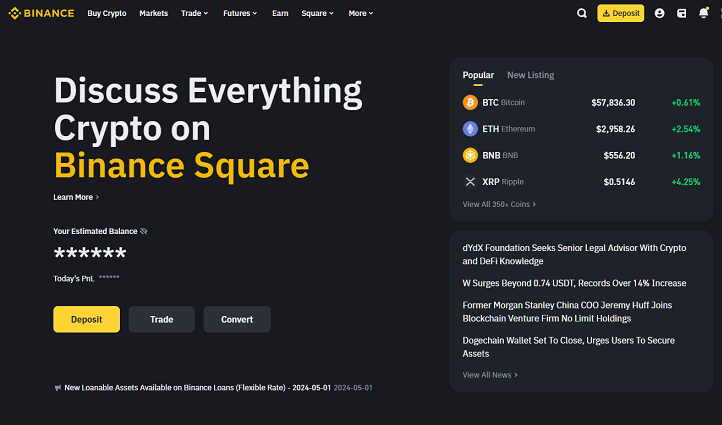Select ETH price $2,958.26

coord(615,129)
